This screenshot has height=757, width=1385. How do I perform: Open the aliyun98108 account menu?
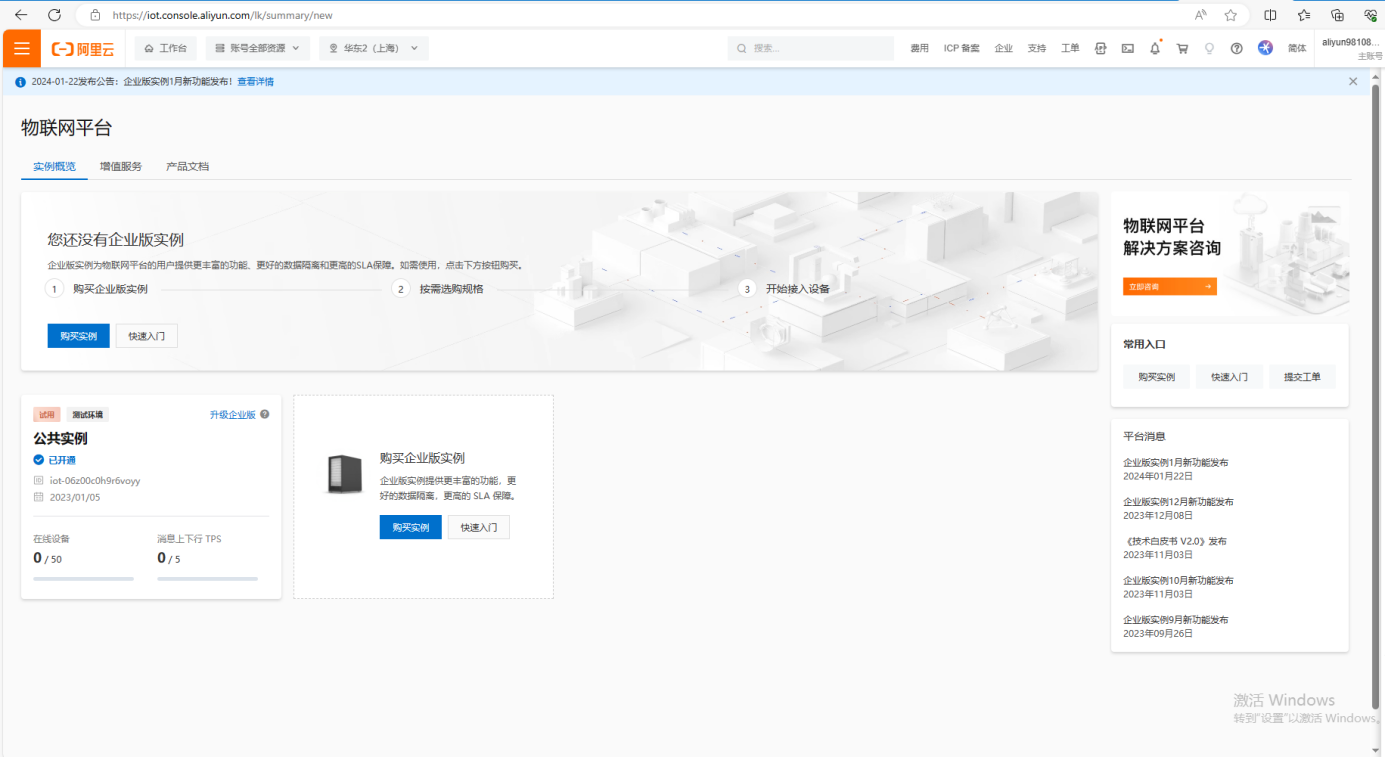(1350, 48)
